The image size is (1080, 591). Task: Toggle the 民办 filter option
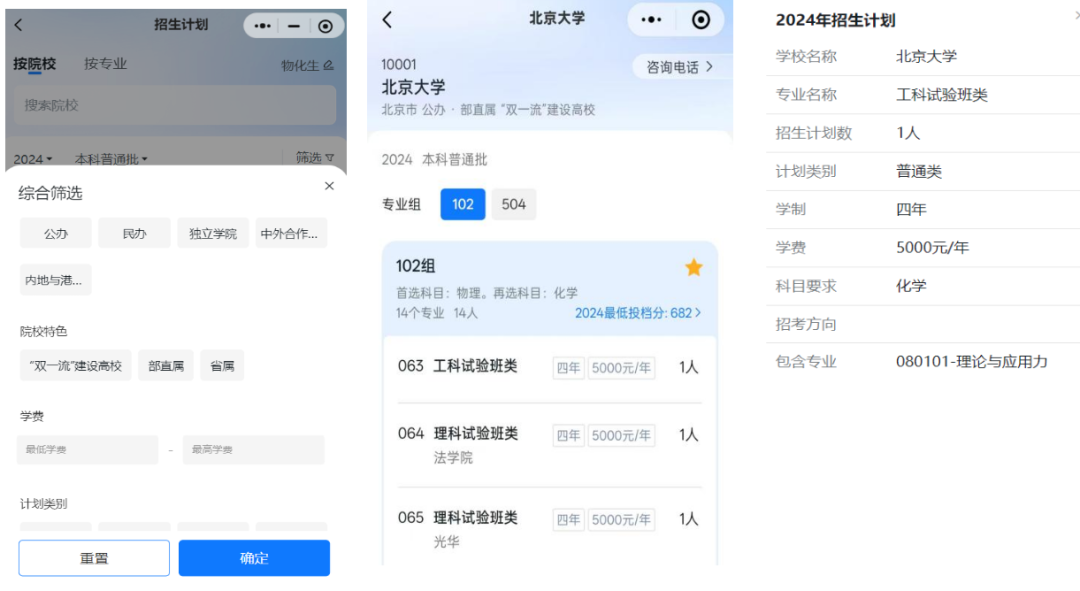click(x=134, y=233)
